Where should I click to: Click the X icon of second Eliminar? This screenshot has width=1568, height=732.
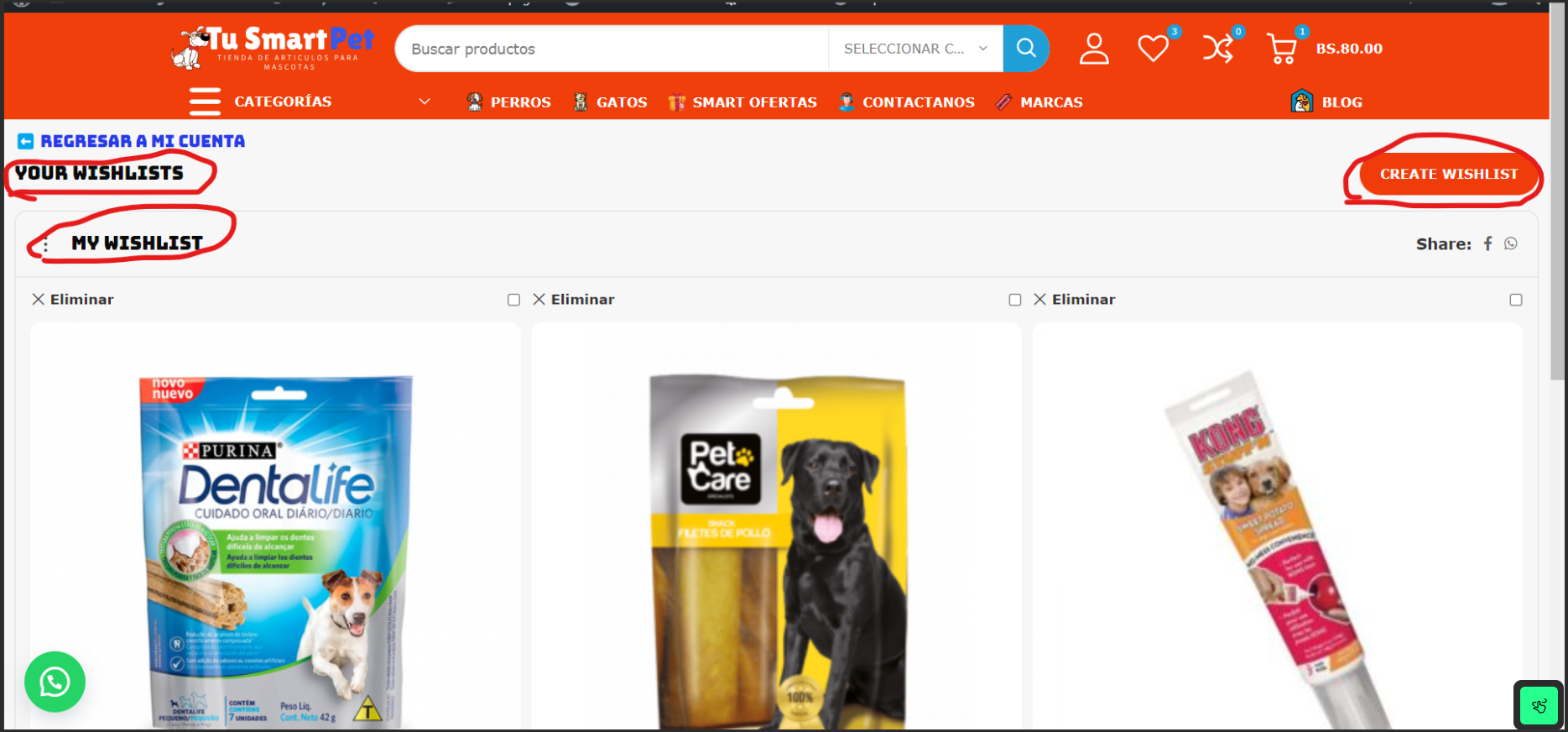539,300
